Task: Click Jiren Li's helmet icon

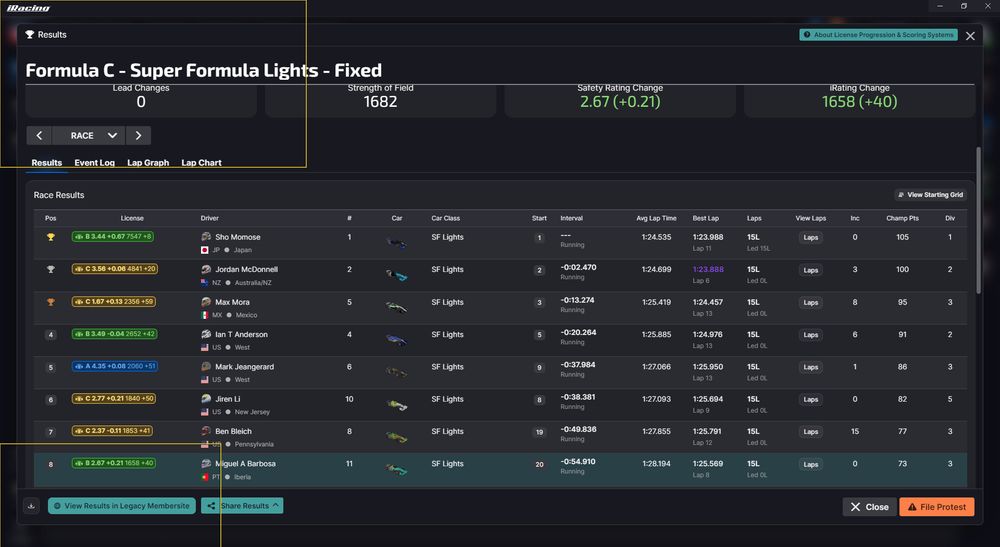Action: (206, 398)
